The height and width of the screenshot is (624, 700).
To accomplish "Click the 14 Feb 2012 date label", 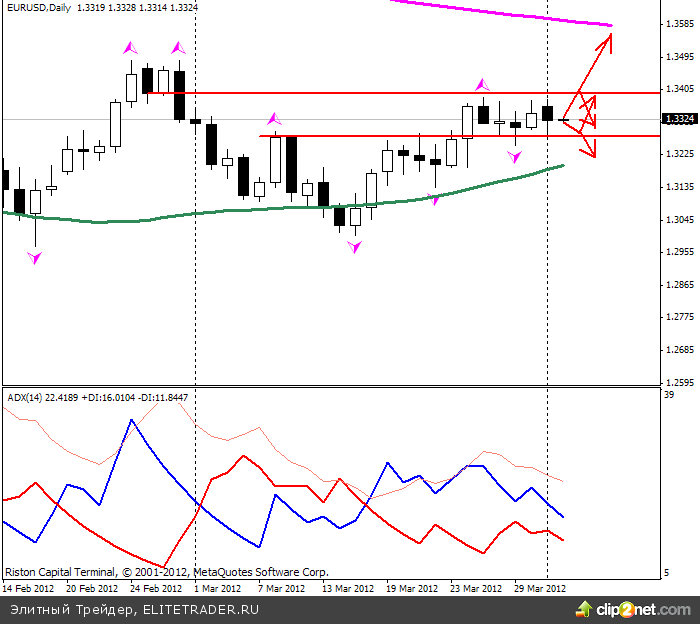I will pos(28,588).
